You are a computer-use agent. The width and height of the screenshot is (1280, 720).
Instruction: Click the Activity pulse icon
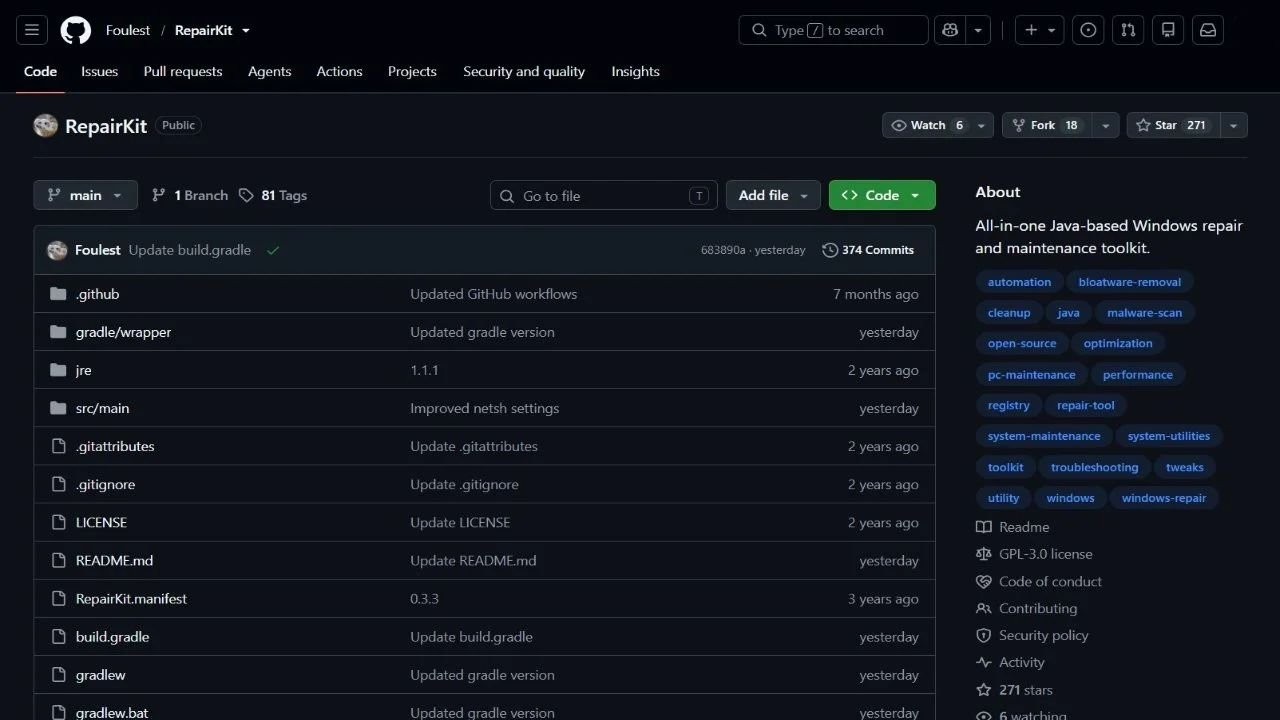(984, 662)
